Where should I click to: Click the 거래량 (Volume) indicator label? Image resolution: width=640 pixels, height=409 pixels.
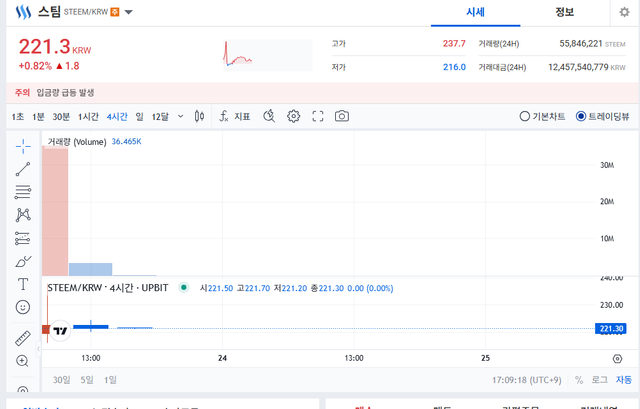pyautogui.click(x=77, y=142)
